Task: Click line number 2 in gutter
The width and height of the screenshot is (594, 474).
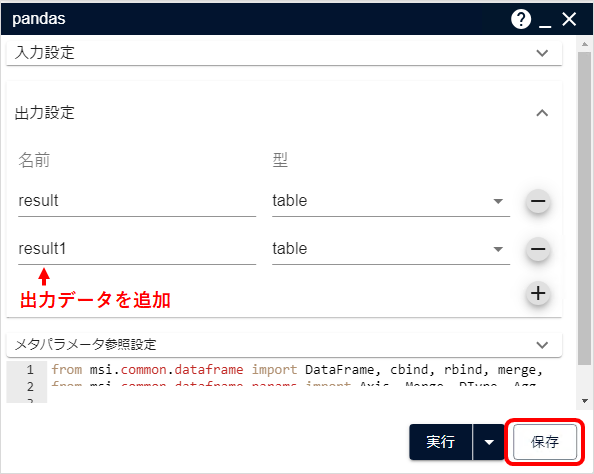Action: [30, 386]
